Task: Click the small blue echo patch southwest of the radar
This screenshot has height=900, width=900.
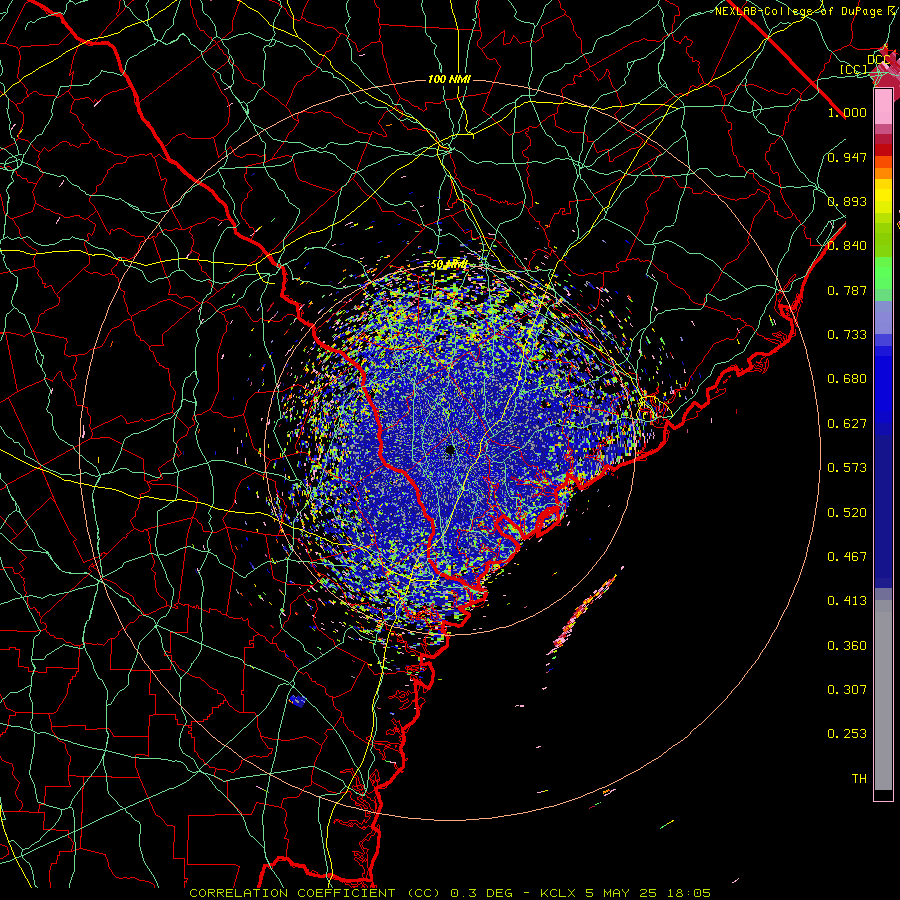Action: 297,700
